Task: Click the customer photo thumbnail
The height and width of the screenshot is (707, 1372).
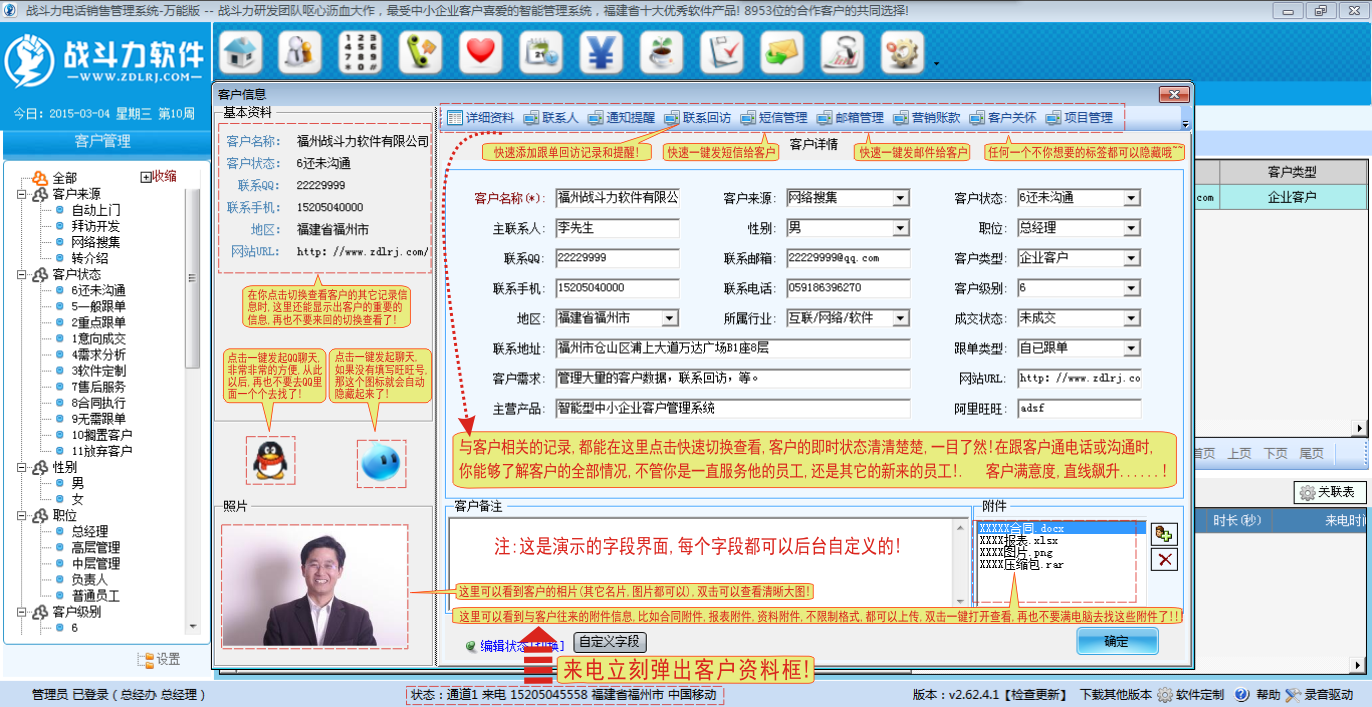Action: [x=315, y=585]
